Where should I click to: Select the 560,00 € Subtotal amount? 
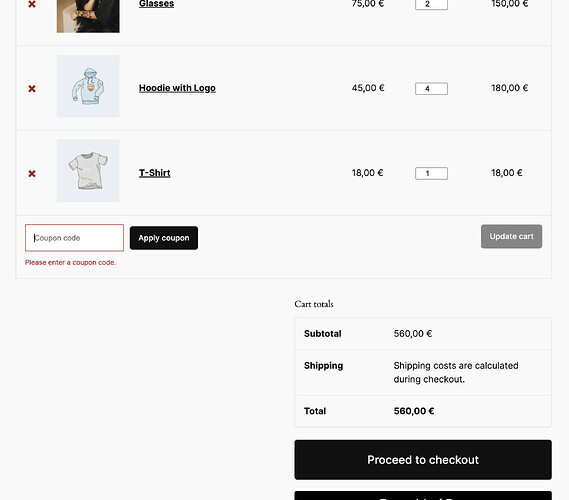click(413, 333)
